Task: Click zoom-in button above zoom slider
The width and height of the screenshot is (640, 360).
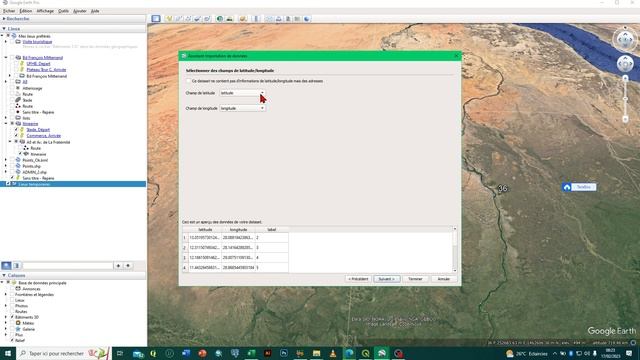Action: pyautogui.click(x=625, y=78)
